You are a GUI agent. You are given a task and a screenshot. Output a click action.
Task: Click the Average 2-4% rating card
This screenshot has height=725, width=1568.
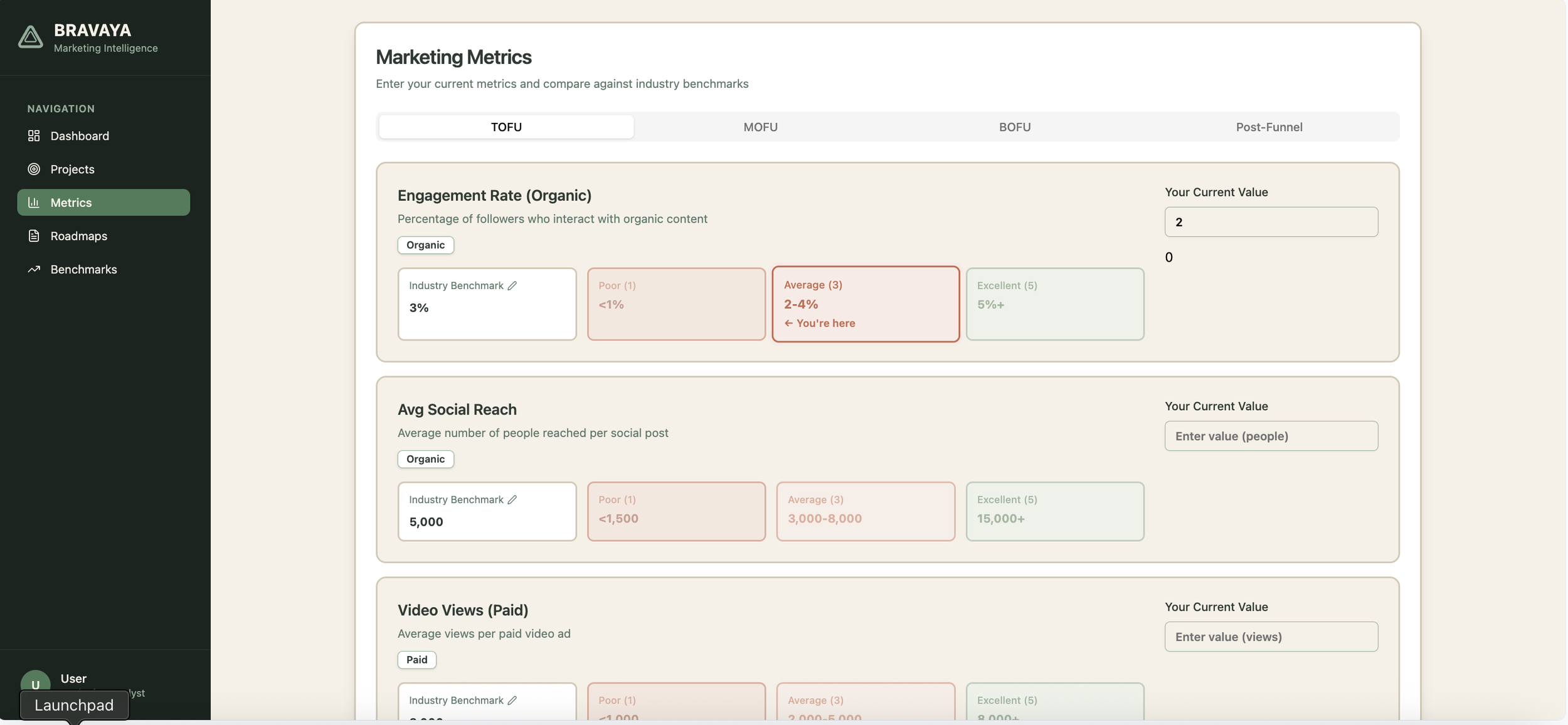pyautogui.click(x=865, y=304)
